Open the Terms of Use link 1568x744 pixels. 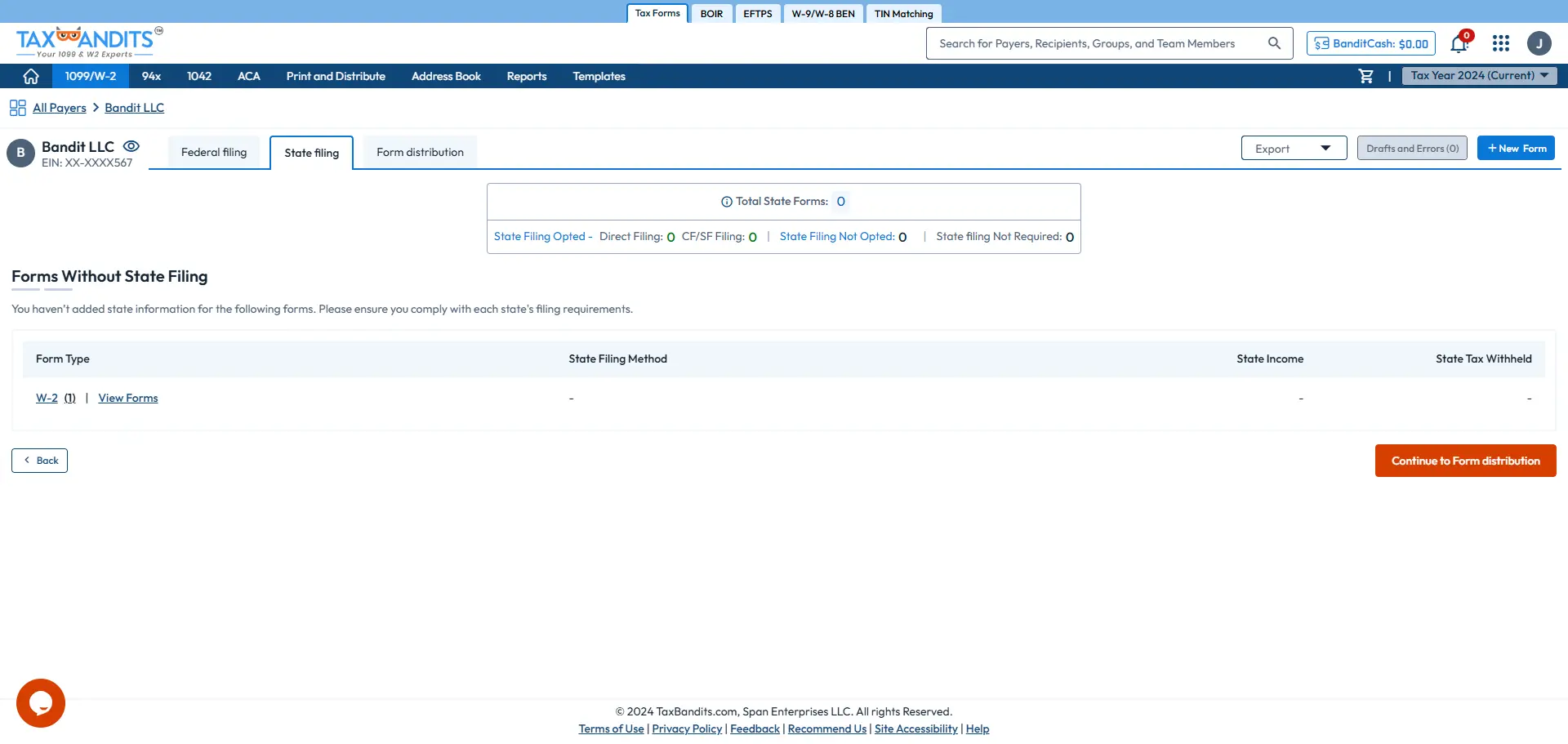[611, 728]
